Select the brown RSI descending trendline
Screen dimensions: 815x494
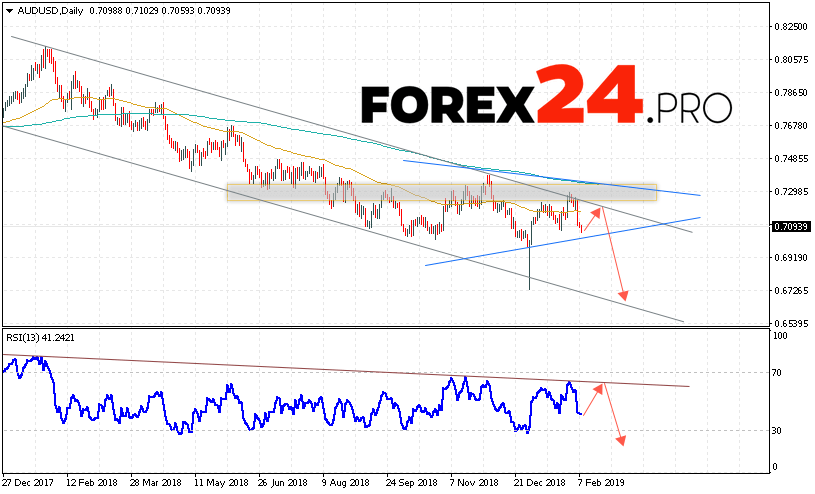click(x=350, y=371)
